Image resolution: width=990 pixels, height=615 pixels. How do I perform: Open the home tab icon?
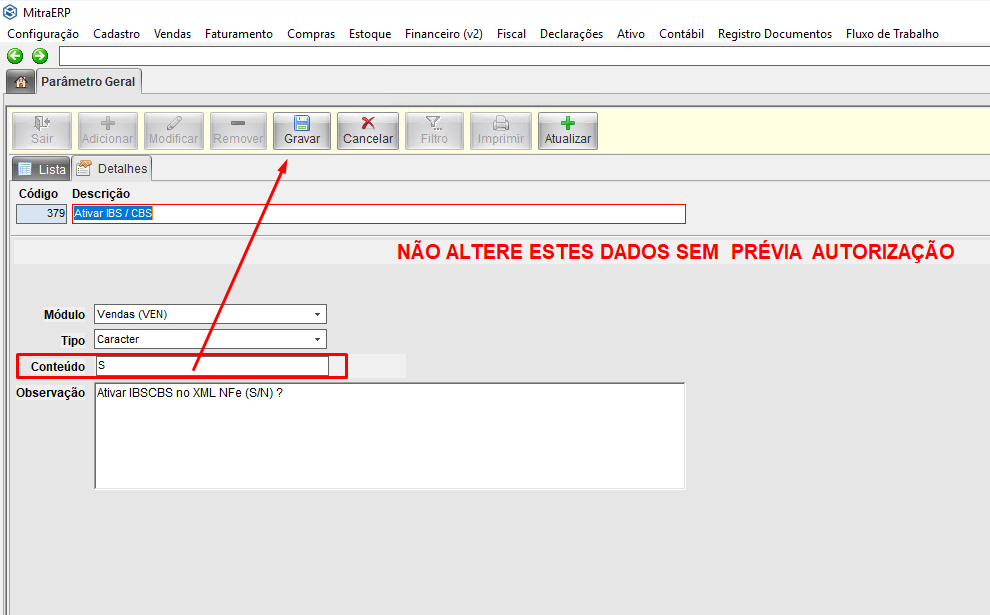click(19, 81)
